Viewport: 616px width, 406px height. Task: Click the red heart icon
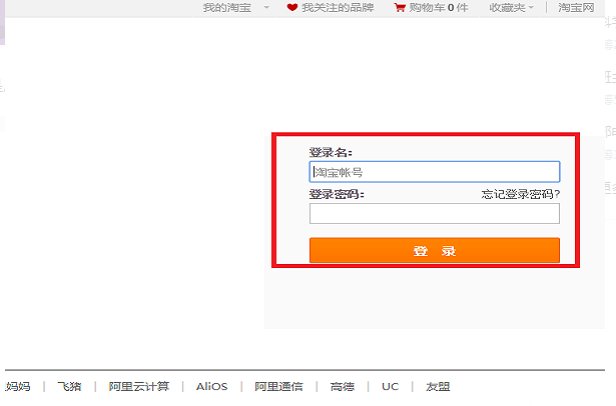pos(292,7)
